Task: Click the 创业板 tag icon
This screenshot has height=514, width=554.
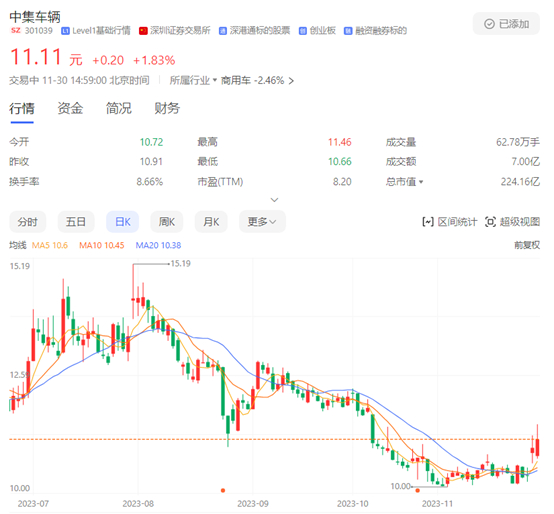Action: pyautogui.click(x=303, y=31)
